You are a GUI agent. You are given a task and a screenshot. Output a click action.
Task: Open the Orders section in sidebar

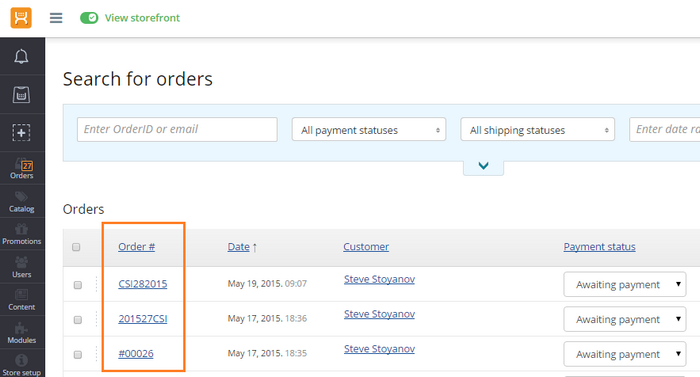pos(22,169)
